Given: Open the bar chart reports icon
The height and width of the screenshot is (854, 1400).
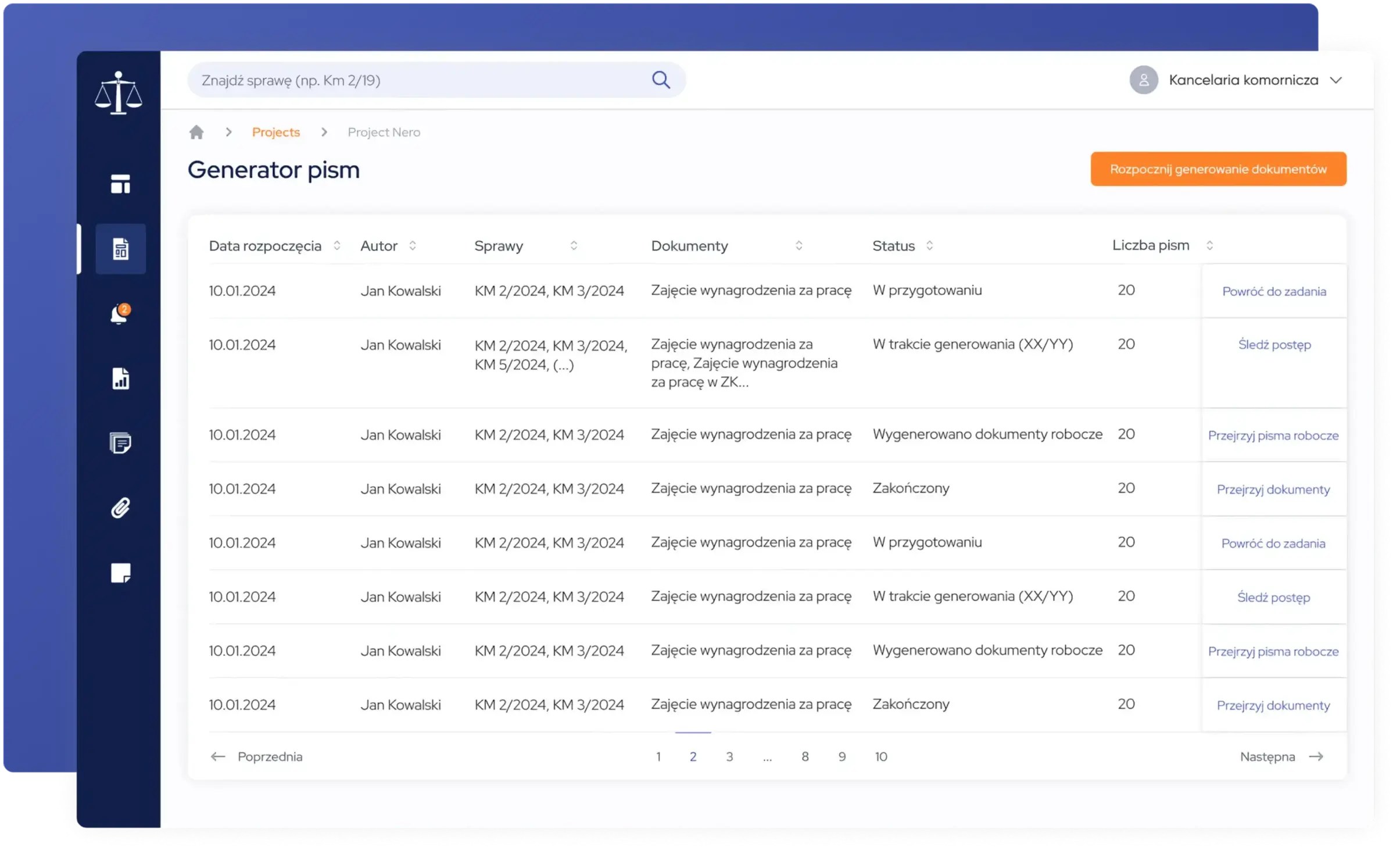Looking at the screenshot, I should pyautogui.click(x=120, y=378).
